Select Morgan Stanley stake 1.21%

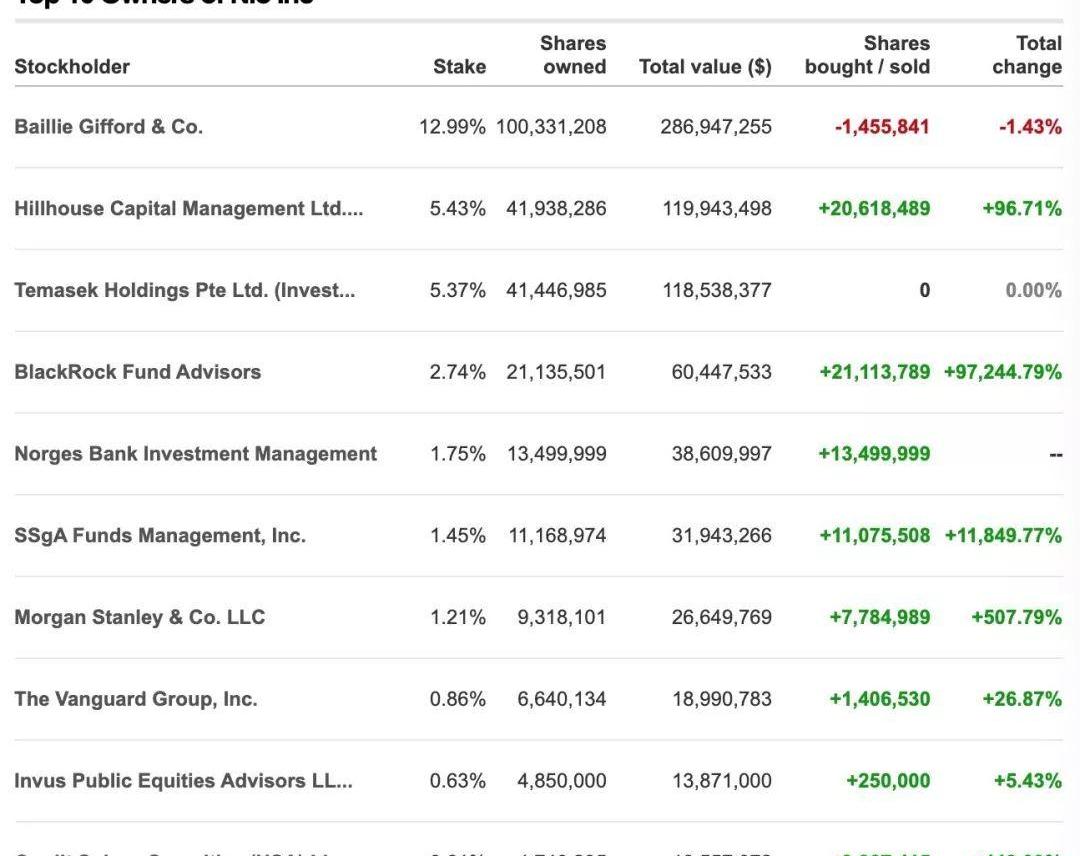[x=458, y=617]
